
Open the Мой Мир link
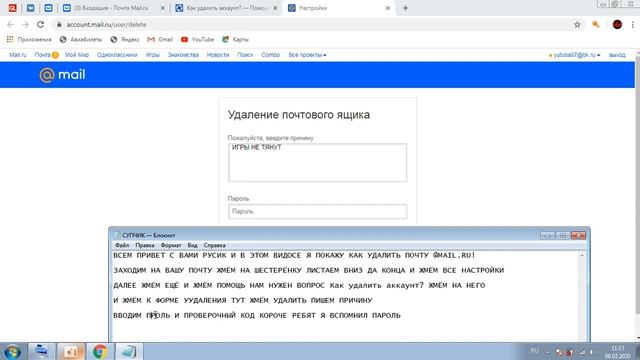[x=77, y=55]
